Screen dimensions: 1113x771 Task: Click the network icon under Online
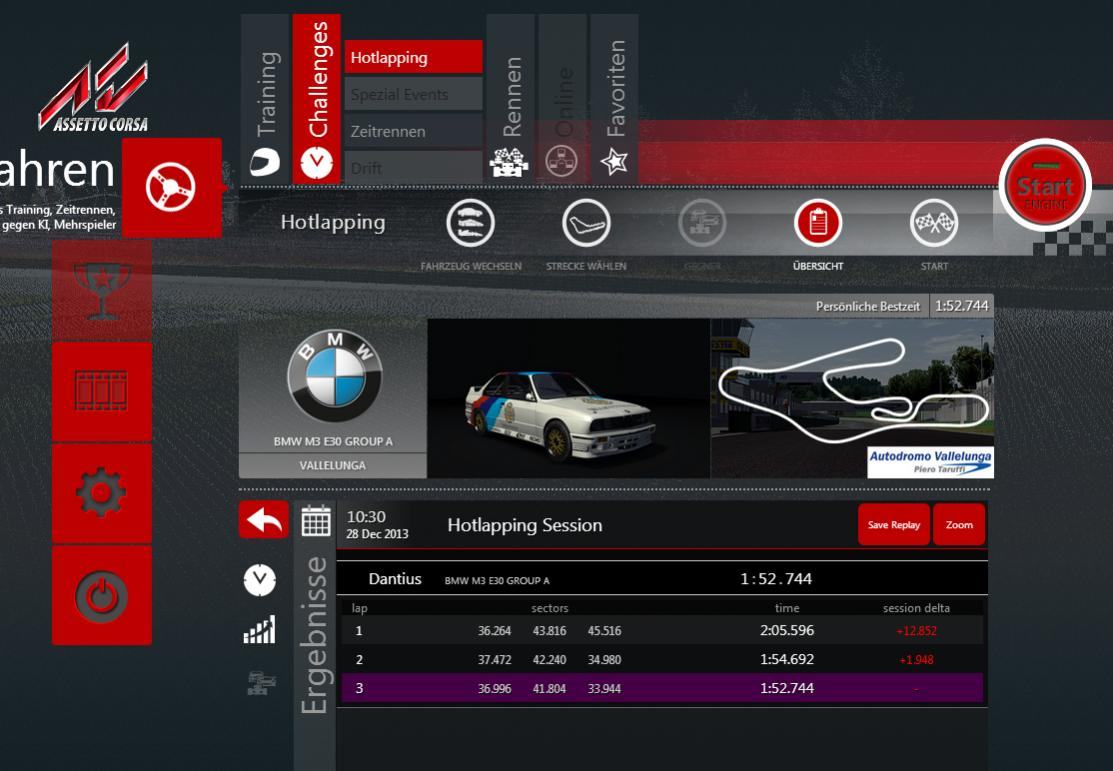point(561,161)
